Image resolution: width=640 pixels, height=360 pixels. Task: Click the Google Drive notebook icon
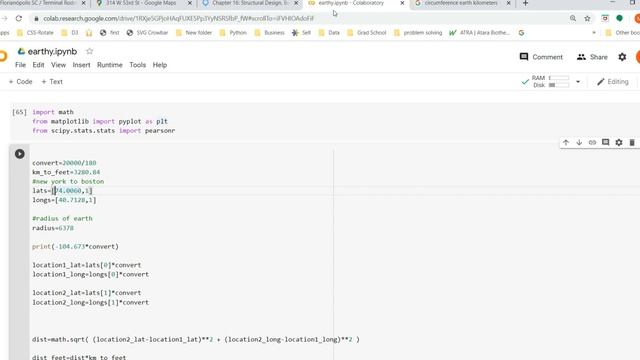click(x=21, y=51)
